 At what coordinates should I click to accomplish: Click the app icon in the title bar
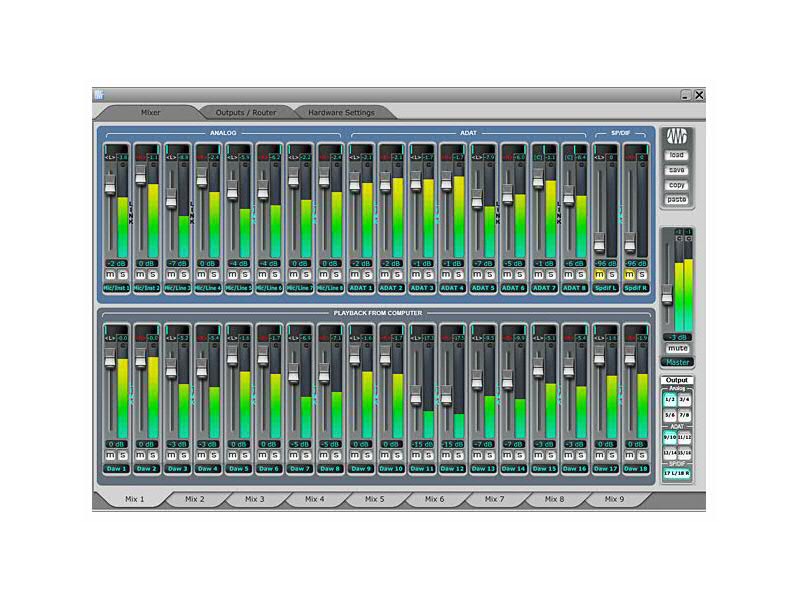(x=99, y=95)
